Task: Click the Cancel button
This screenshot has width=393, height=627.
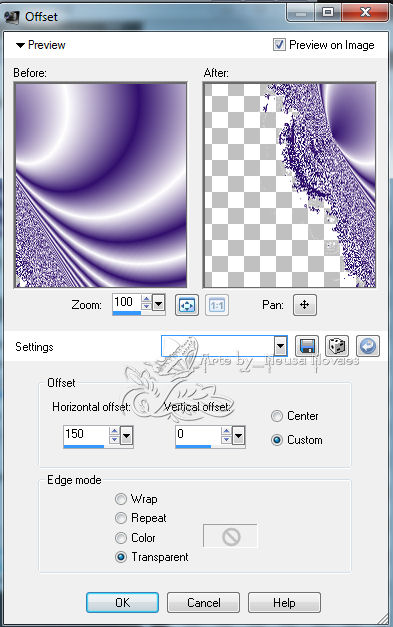Action: click(x=203, y=602)
